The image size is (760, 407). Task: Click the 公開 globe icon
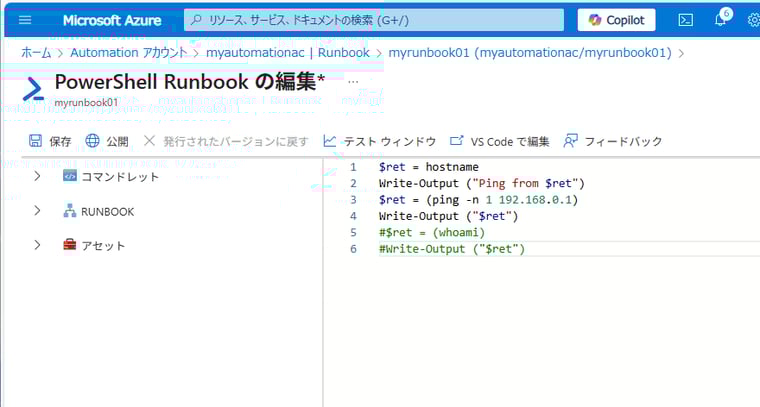tap(92, 141)
